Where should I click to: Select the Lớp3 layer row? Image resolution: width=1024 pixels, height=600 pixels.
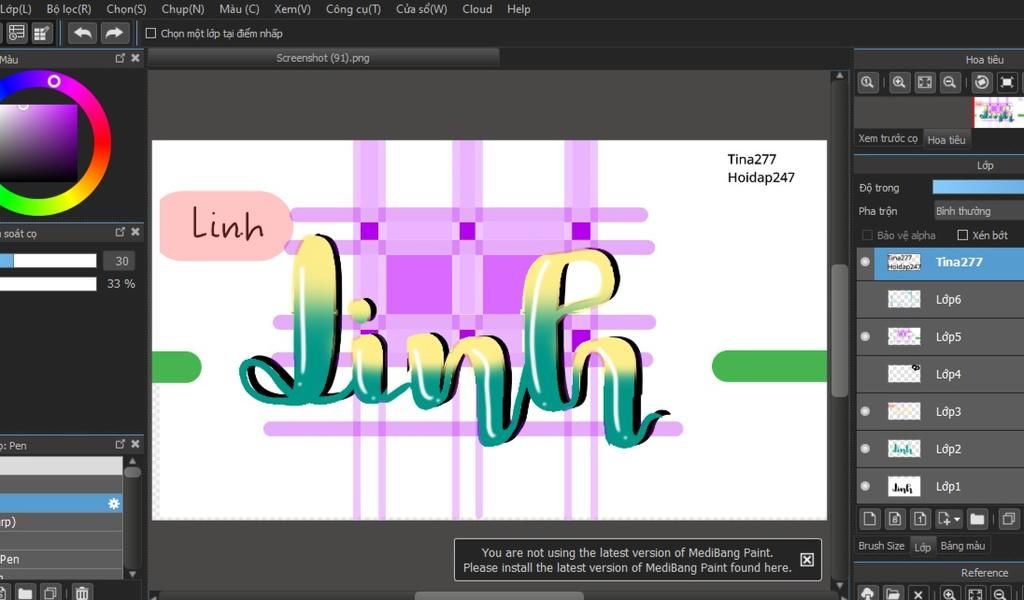coord(940,411)
